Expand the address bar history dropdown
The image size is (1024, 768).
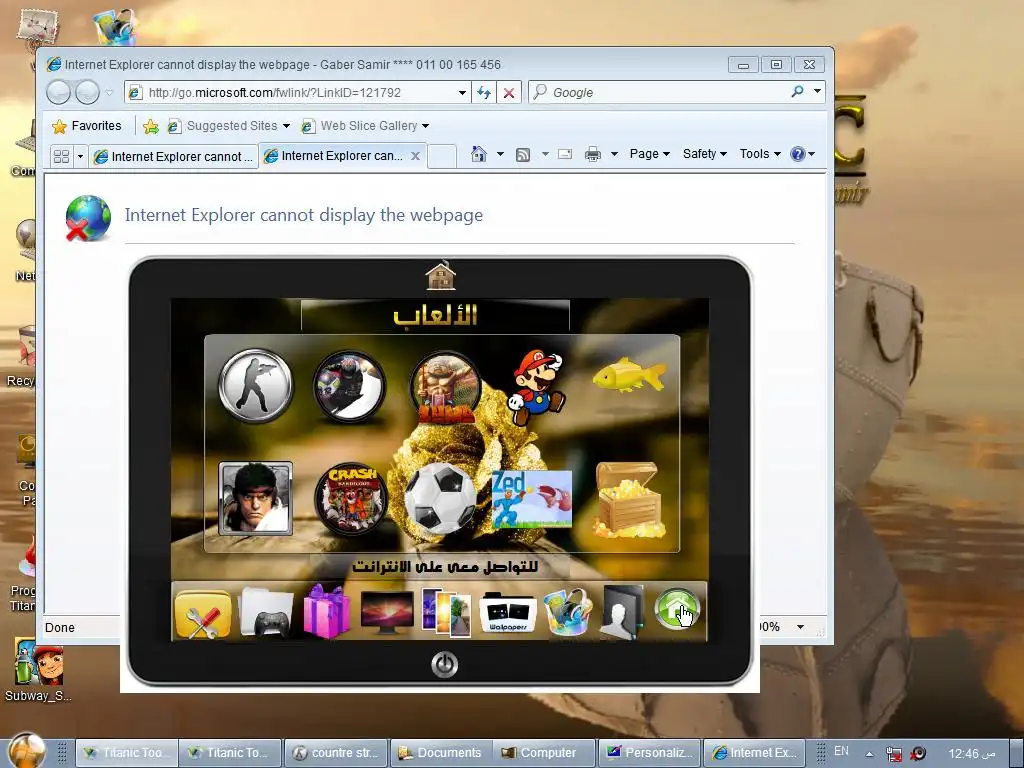click(x=462, y=93)
